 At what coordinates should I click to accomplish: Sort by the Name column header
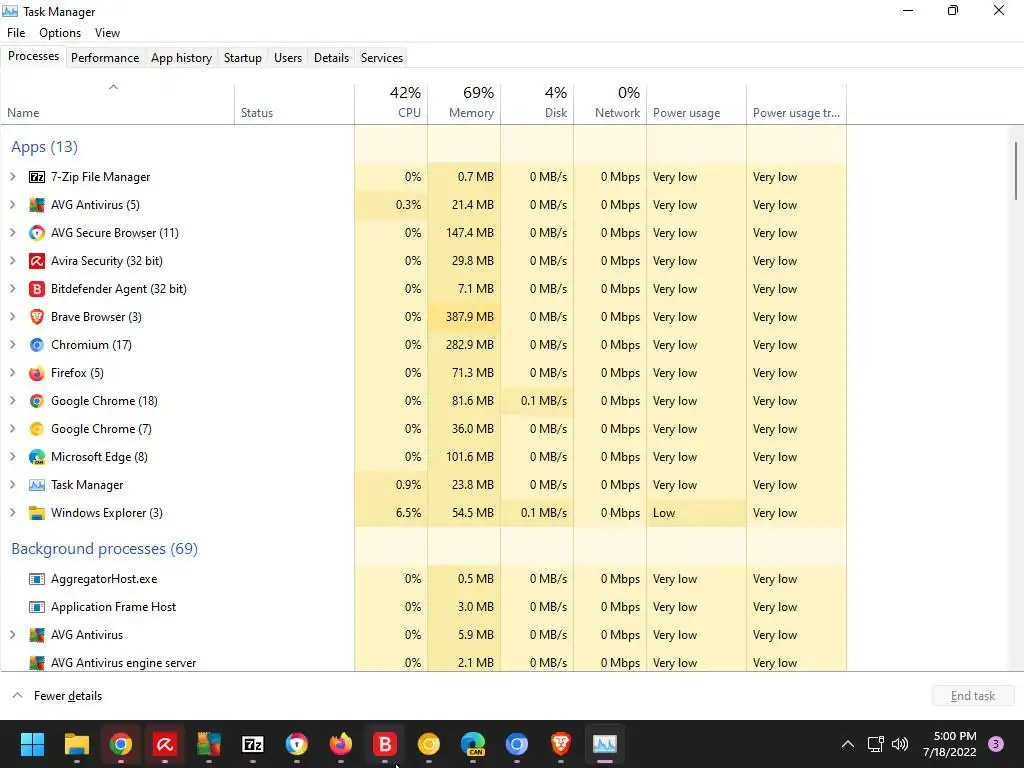coord(118,103)
